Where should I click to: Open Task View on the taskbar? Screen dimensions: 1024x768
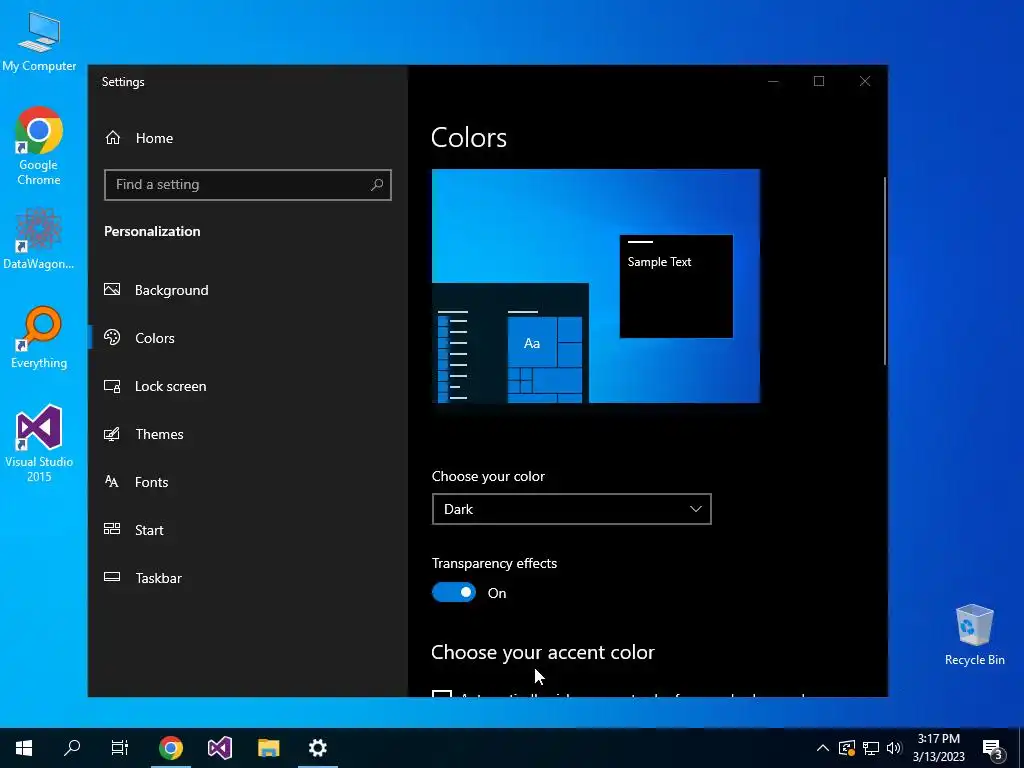[x=120, y=748]
